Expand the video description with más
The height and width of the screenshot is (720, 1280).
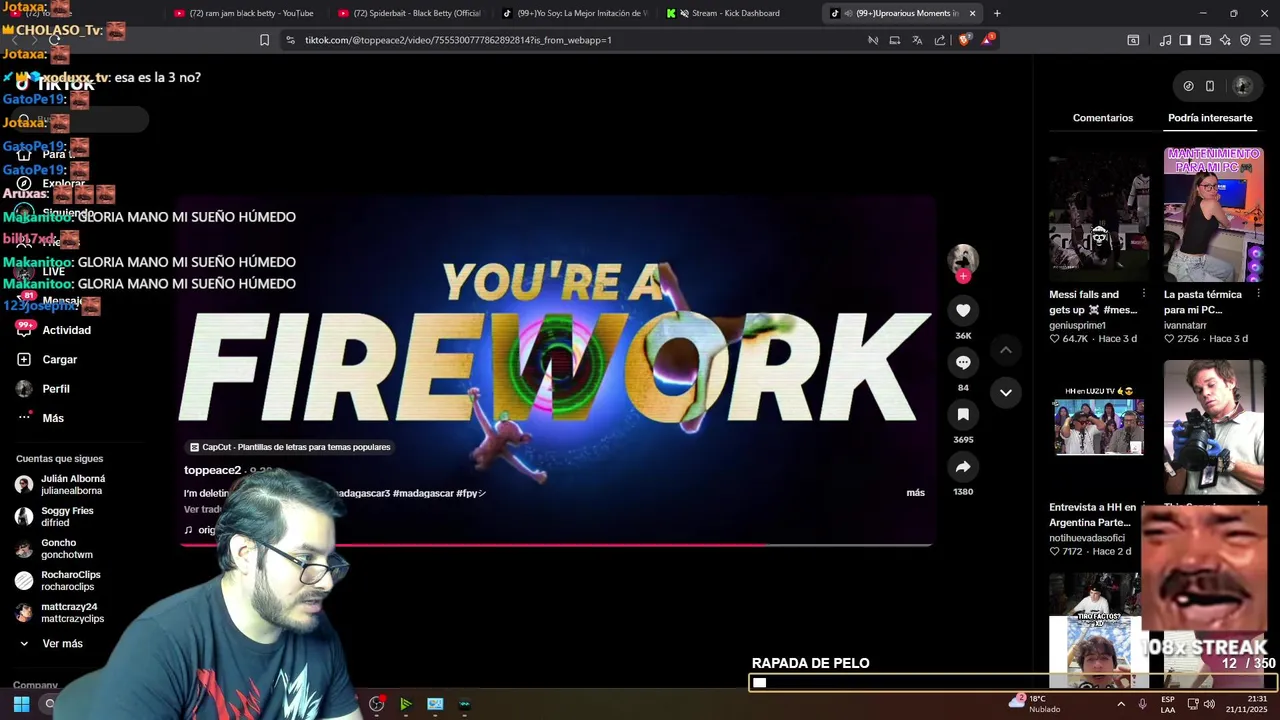pos(915,493)
